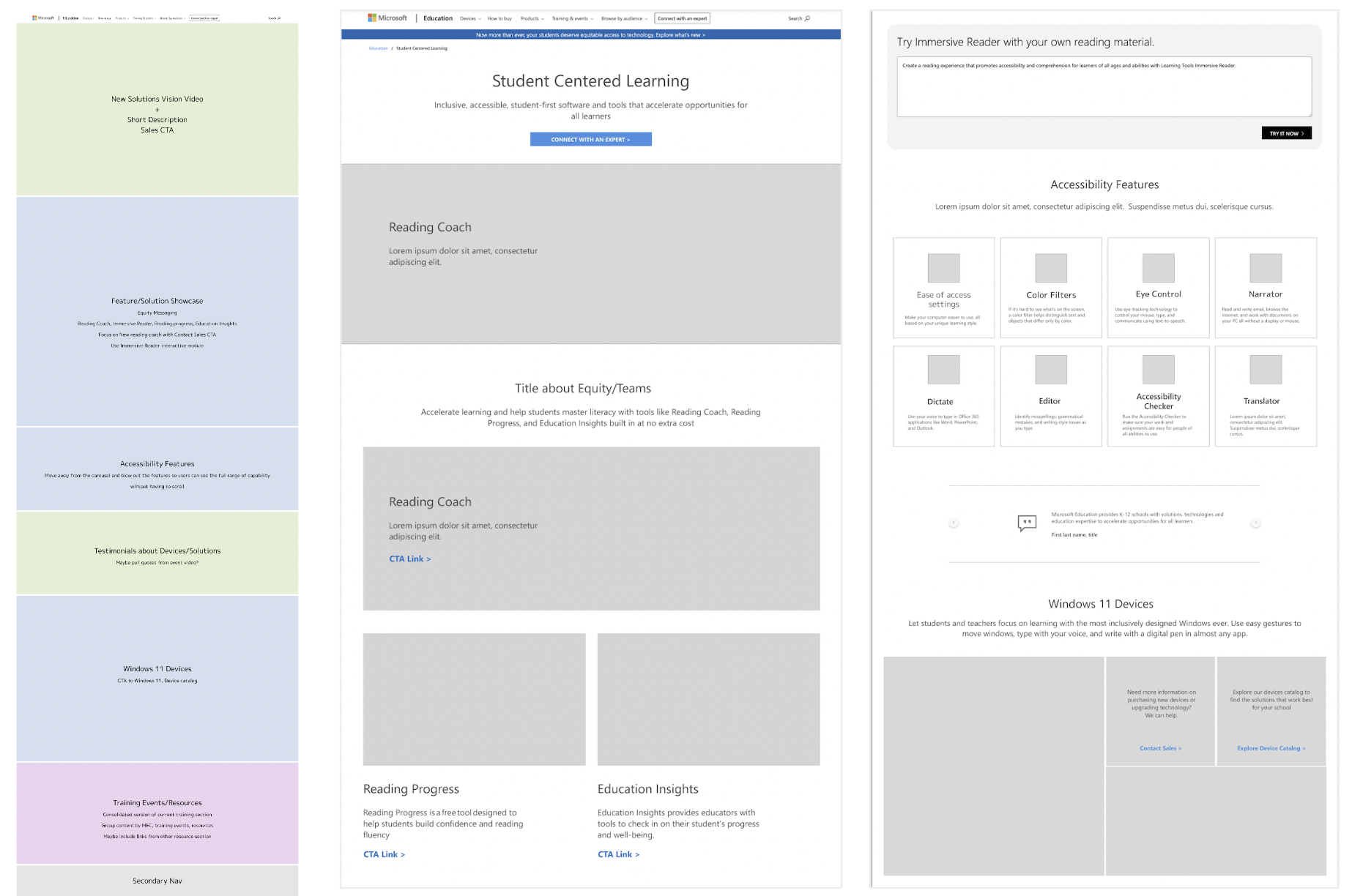Click the Translator card title
This screenshot has width=1352, height=896.
click(x=1262, y=401)
